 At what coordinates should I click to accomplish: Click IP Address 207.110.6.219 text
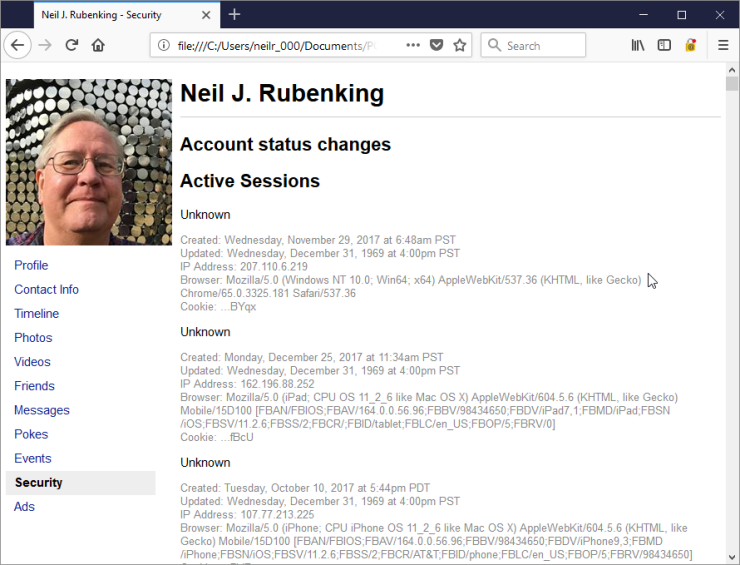(x=244, y=267)
